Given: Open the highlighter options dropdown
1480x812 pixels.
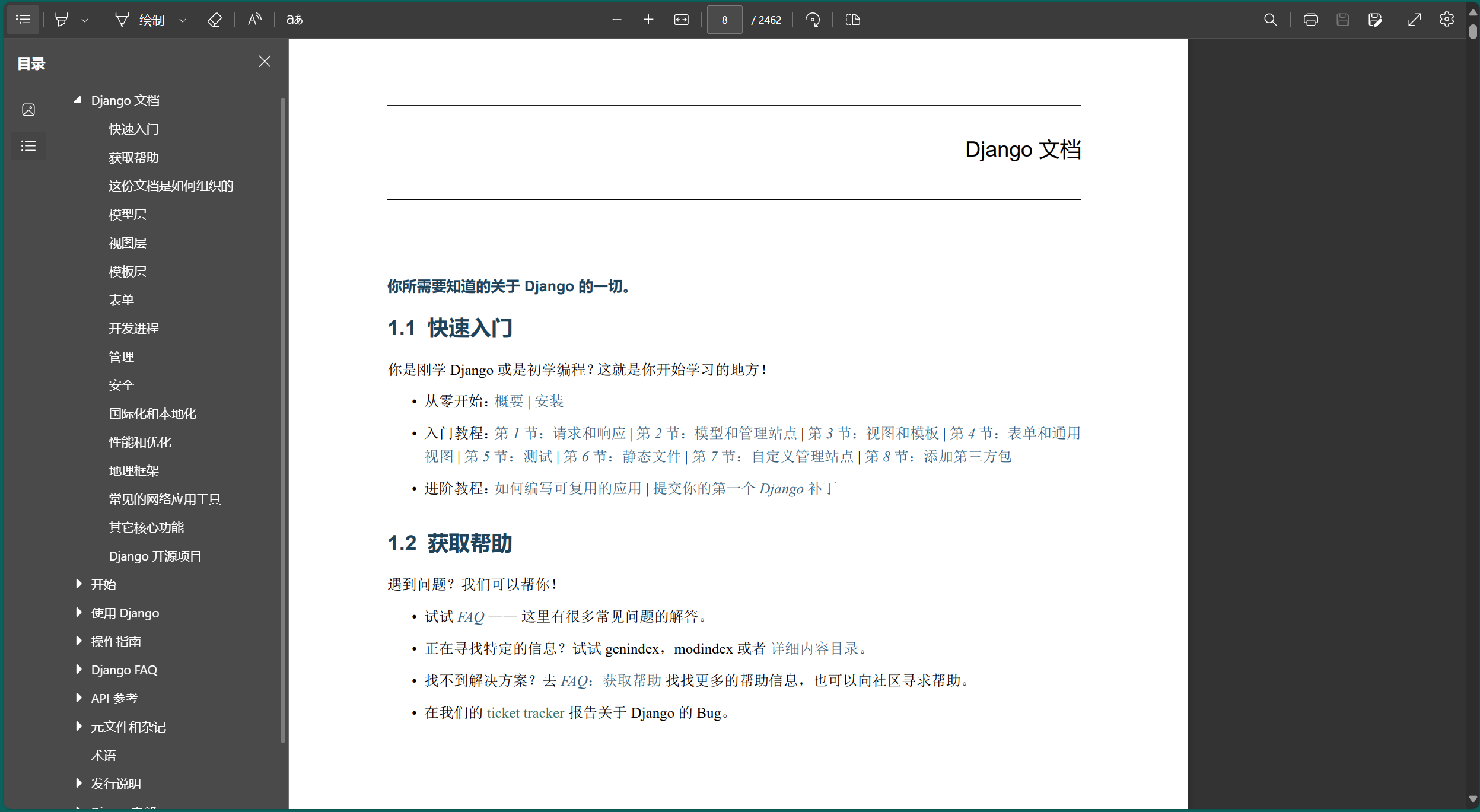Looking at the screenshot, I should coord(85,20).
